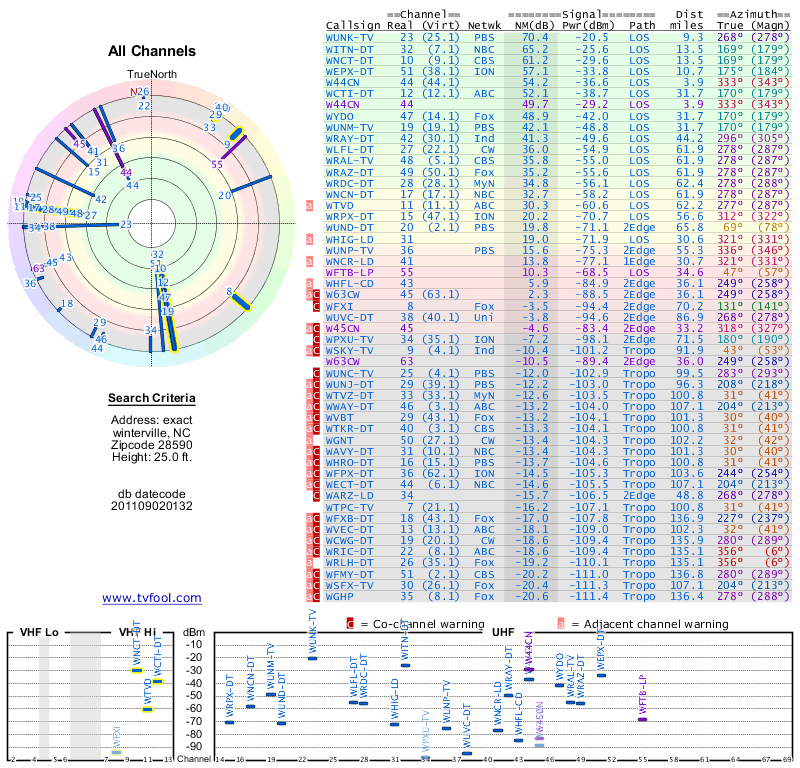Click the WGHP callsign in the last row

(x=339, y=596)
